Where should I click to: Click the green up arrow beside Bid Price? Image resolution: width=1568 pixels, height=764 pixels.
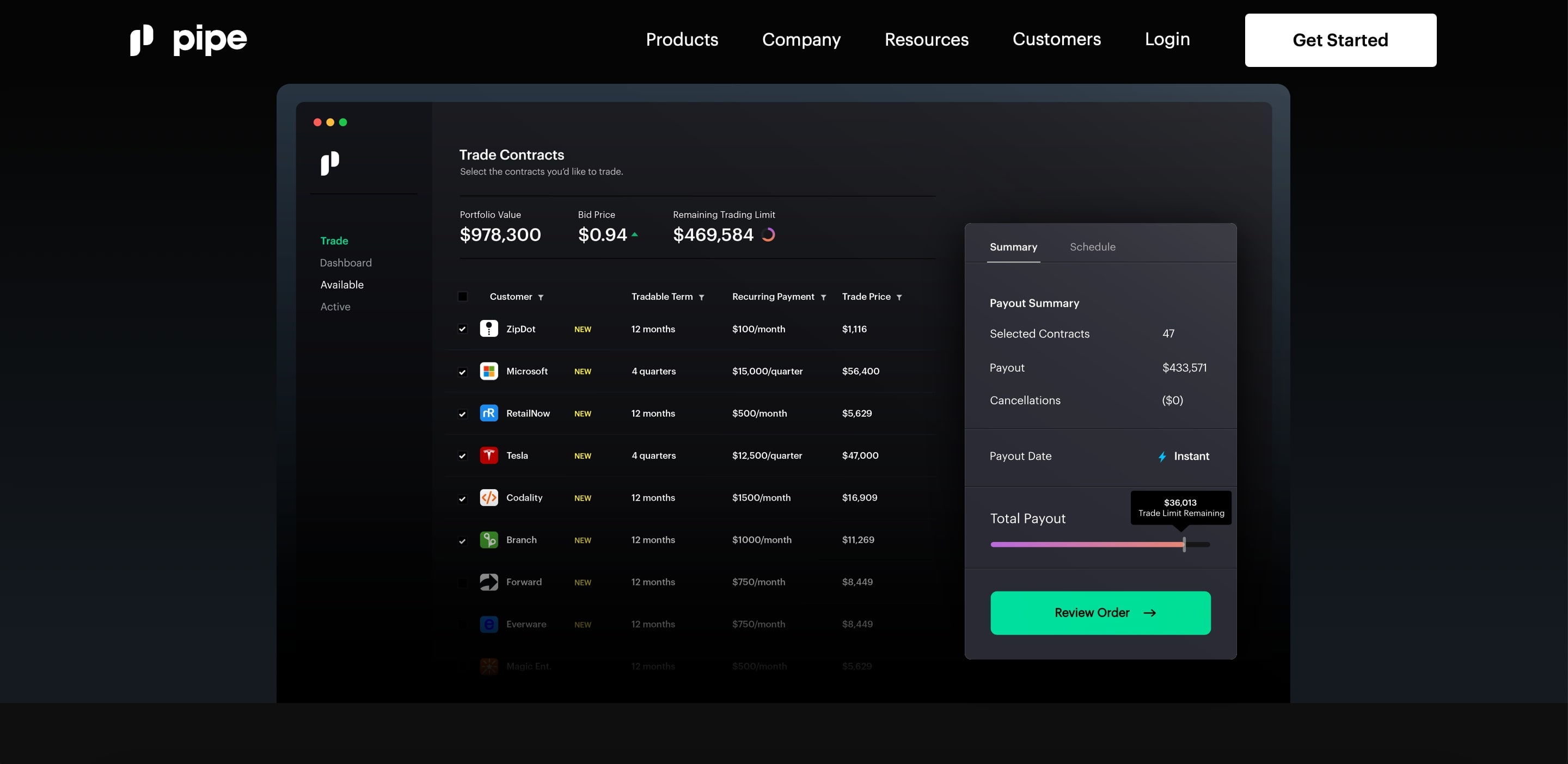(635, 234)
